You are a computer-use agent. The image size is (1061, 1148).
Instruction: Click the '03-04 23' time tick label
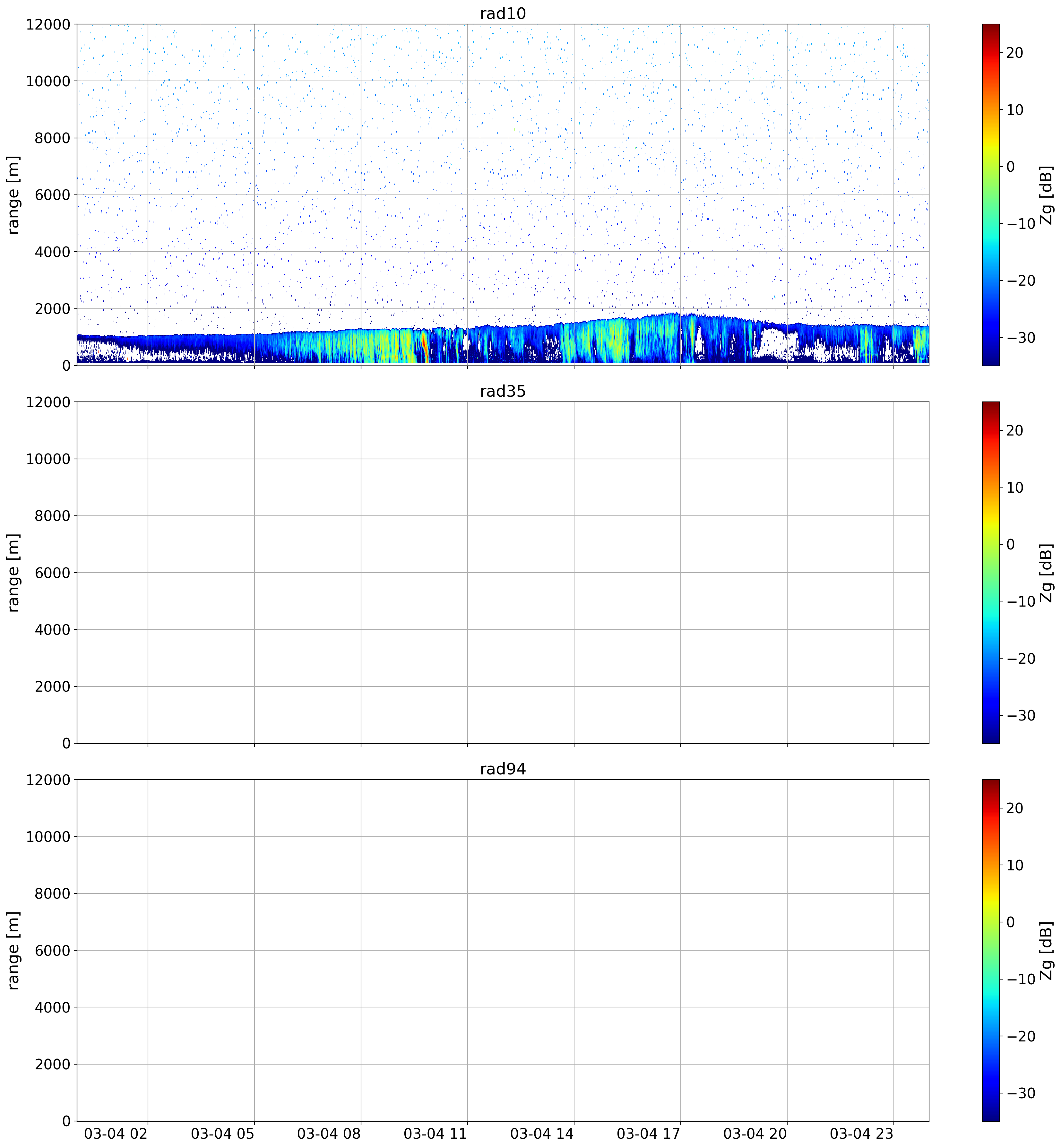[862, 1134]
